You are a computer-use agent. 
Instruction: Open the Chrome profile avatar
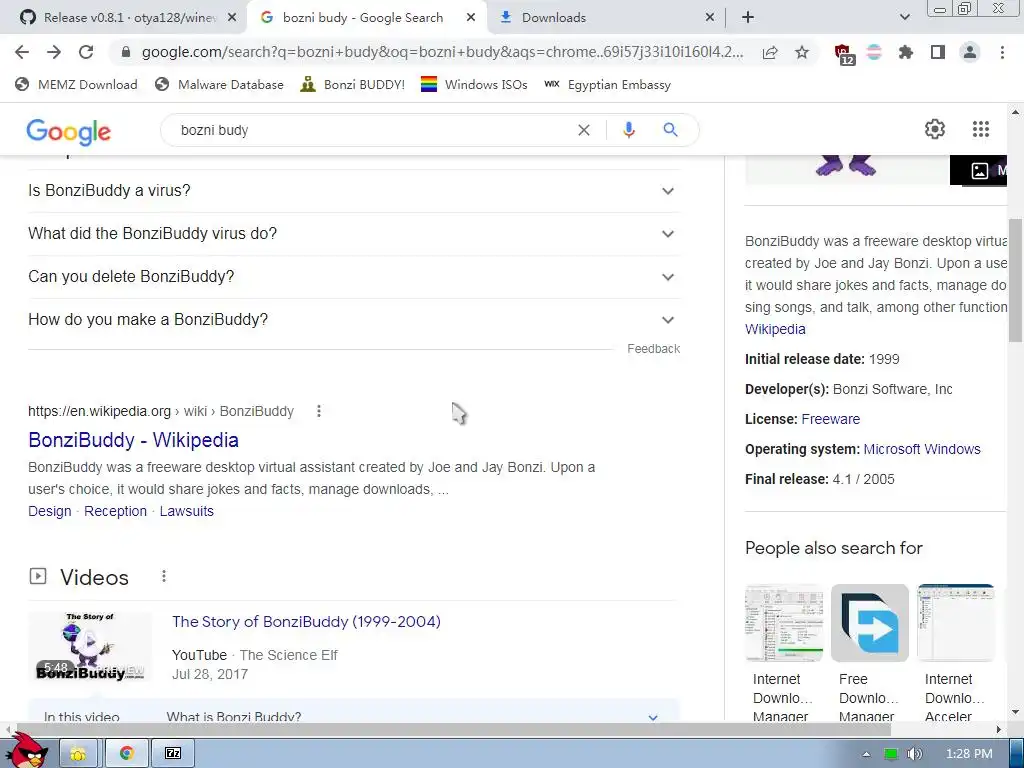click(970, 52)
